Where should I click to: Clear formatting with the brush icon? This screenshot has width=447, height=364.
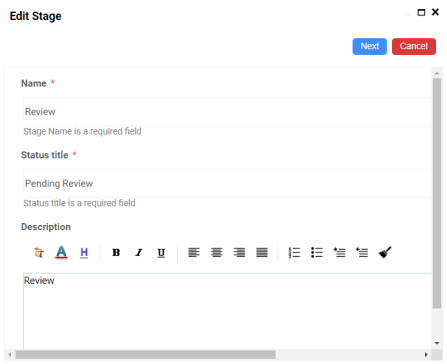point(385,252)
